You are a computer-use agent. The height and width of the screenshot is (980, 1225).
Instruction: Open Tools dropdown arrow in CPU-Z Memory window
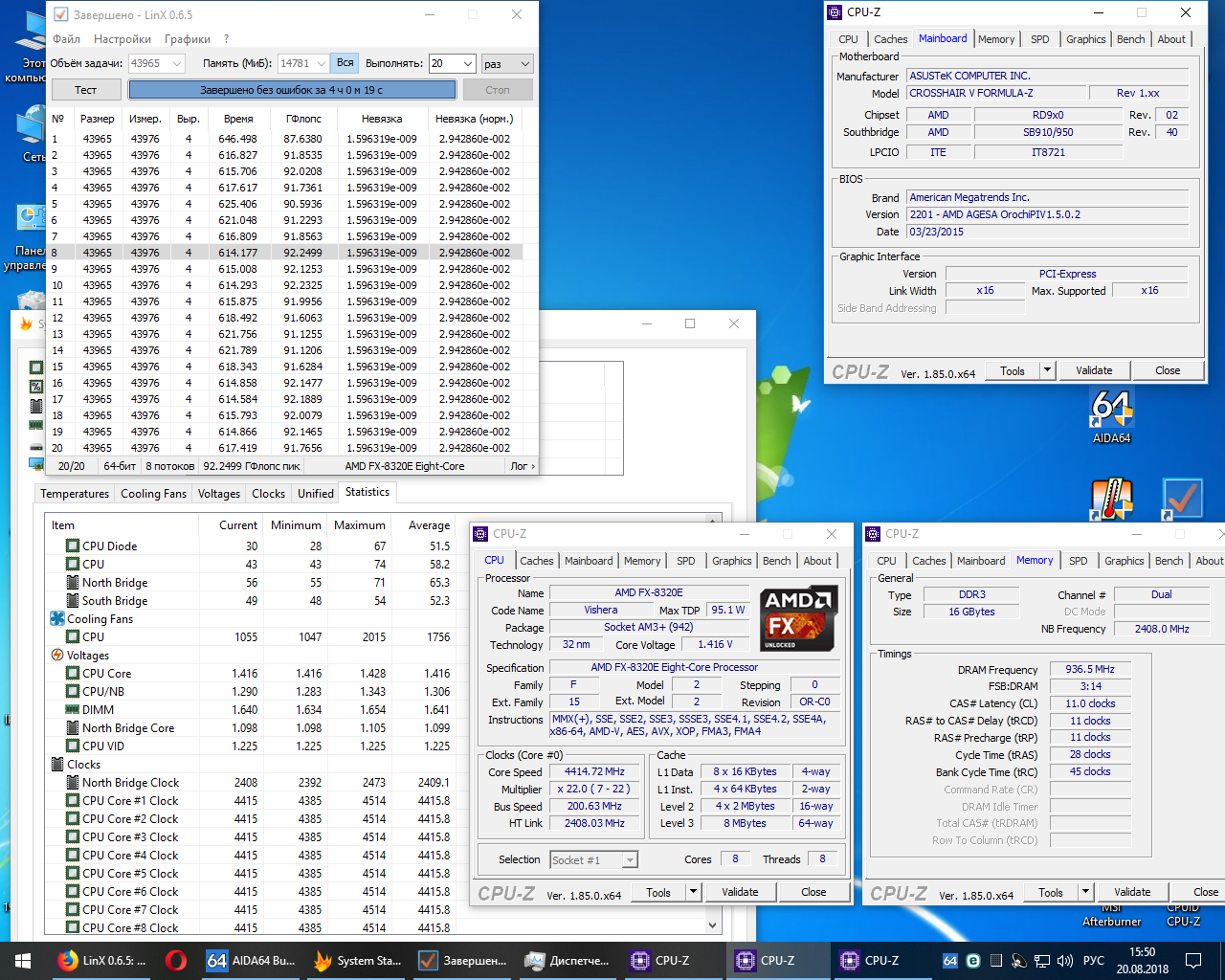coord(1085,892)
